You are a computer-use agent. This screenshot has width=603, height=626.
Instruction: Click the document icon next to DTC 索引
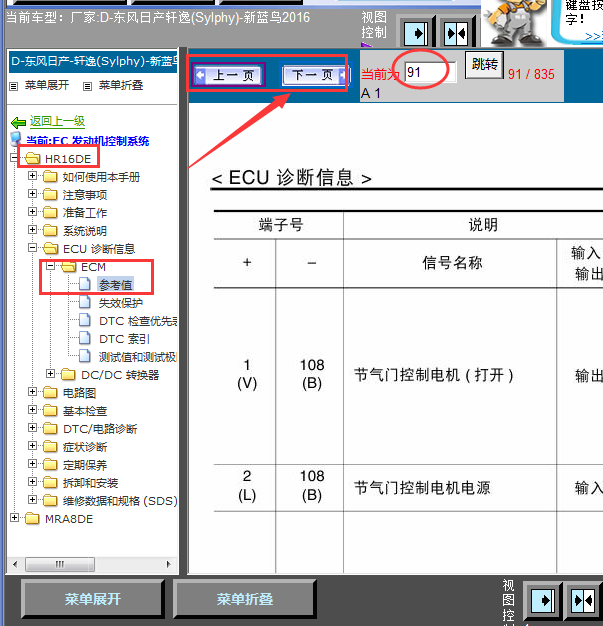pyautogui.click(x=85, y=338)
